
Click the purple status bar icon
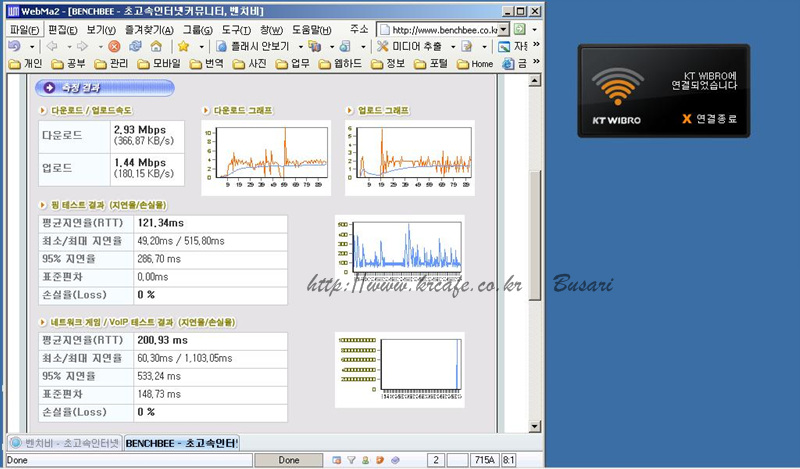[395, 460]
